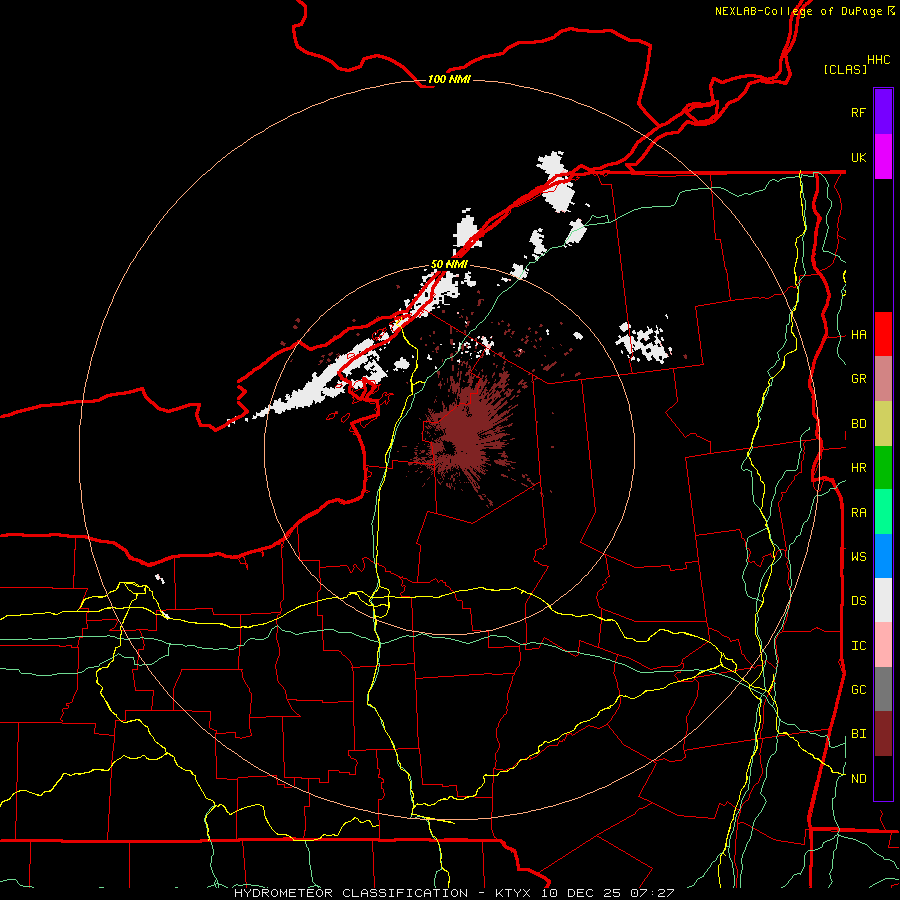Click the GR pinkish legend color block
The image size is (900, 900).
(x=883, y=379)
